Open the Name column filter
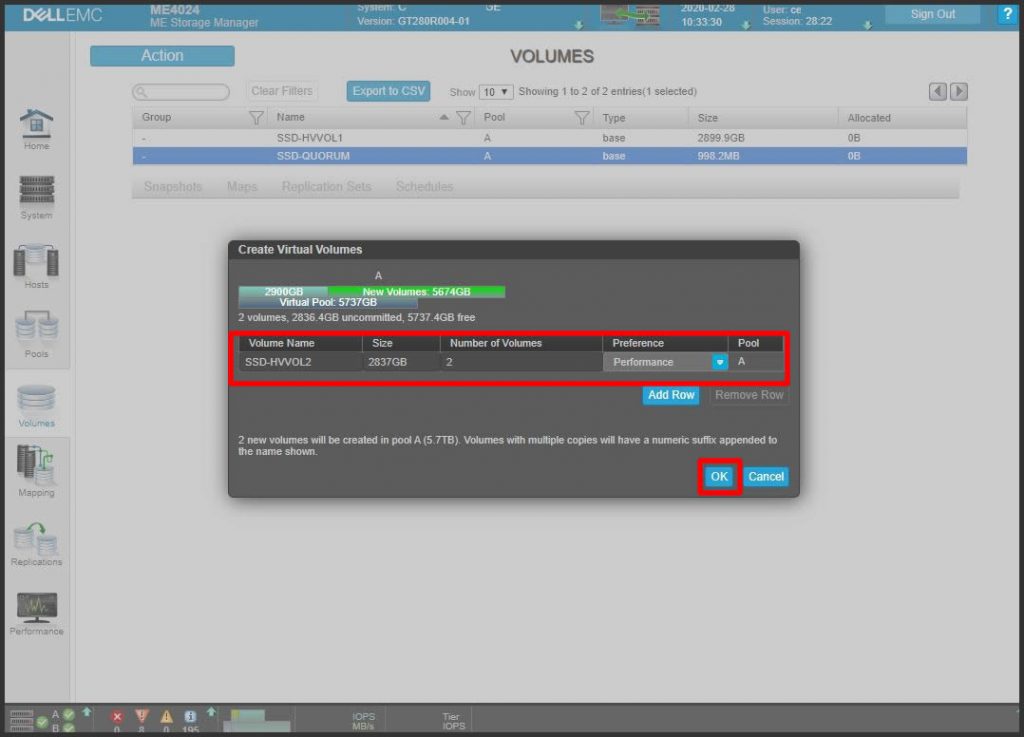This screenshot has width=1024, height=737. [x=464, y=118]
